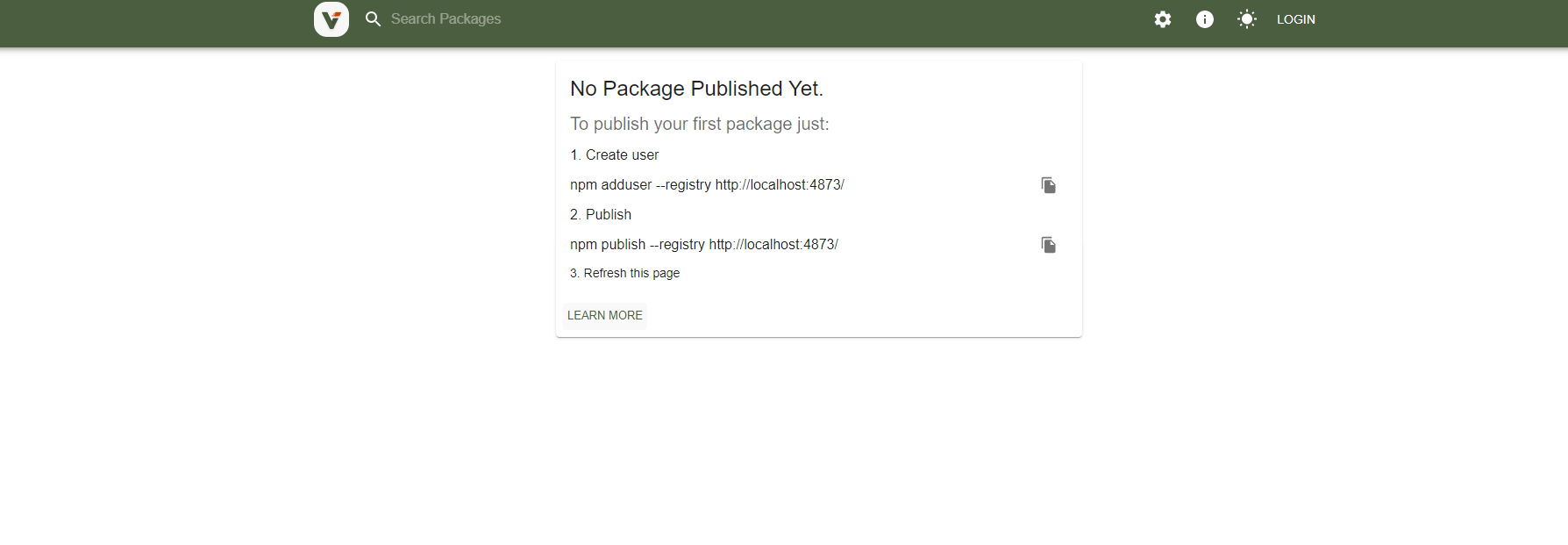Click blank space inside card beside LEARN MORE

[x=859, y=316]
